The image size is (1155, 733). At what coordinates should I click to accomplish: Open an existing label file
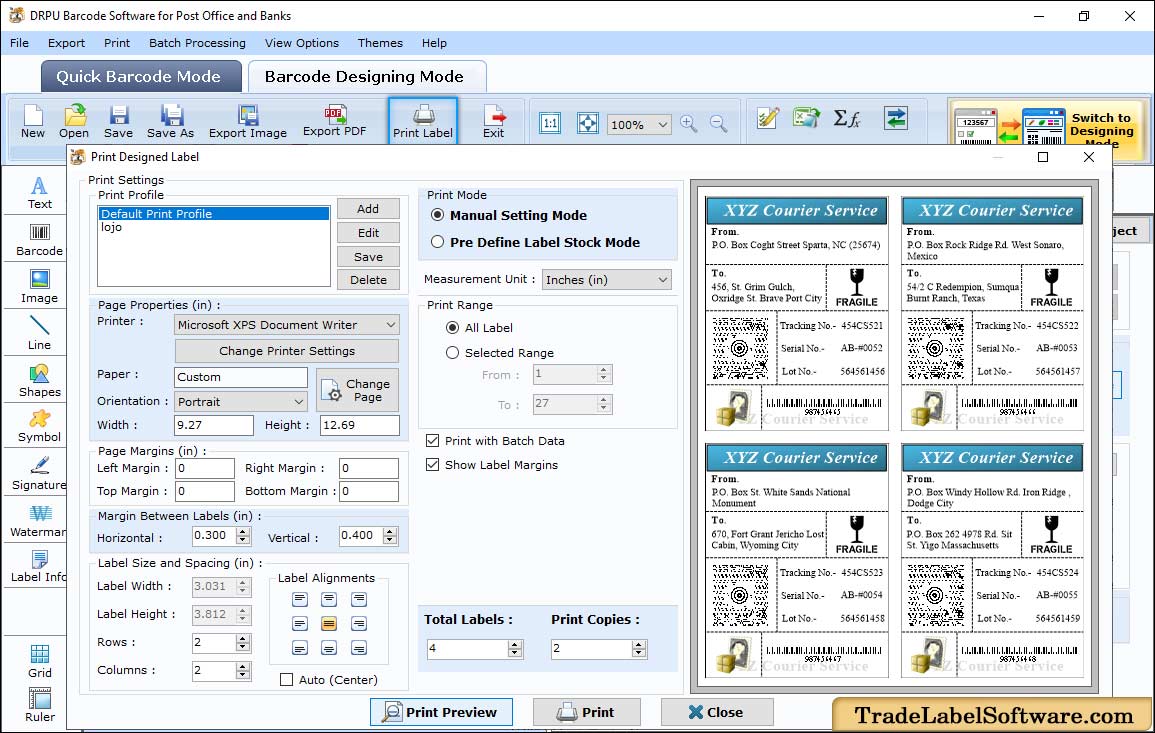point(74,122)
